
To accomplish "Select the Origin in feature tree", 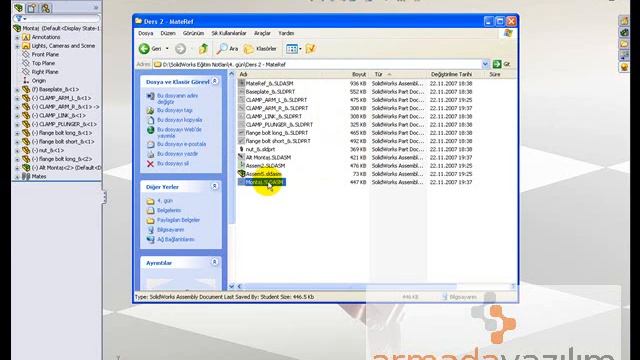I will (39, 81).
